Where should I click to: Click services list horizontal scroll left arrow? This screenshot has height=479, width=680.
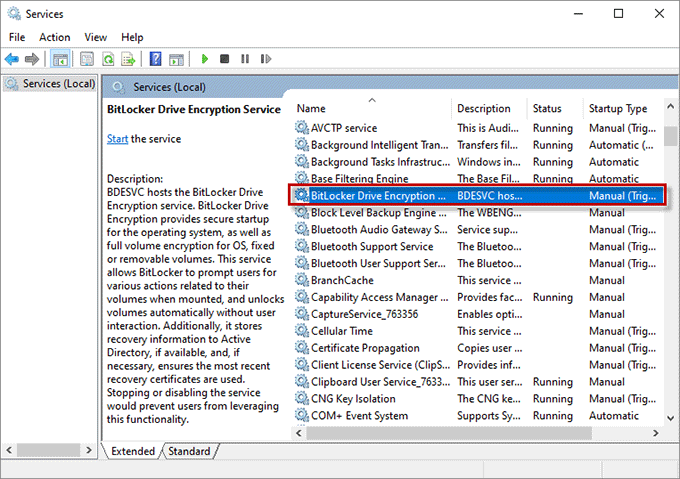pyautogui.click(x=298, y=433)
